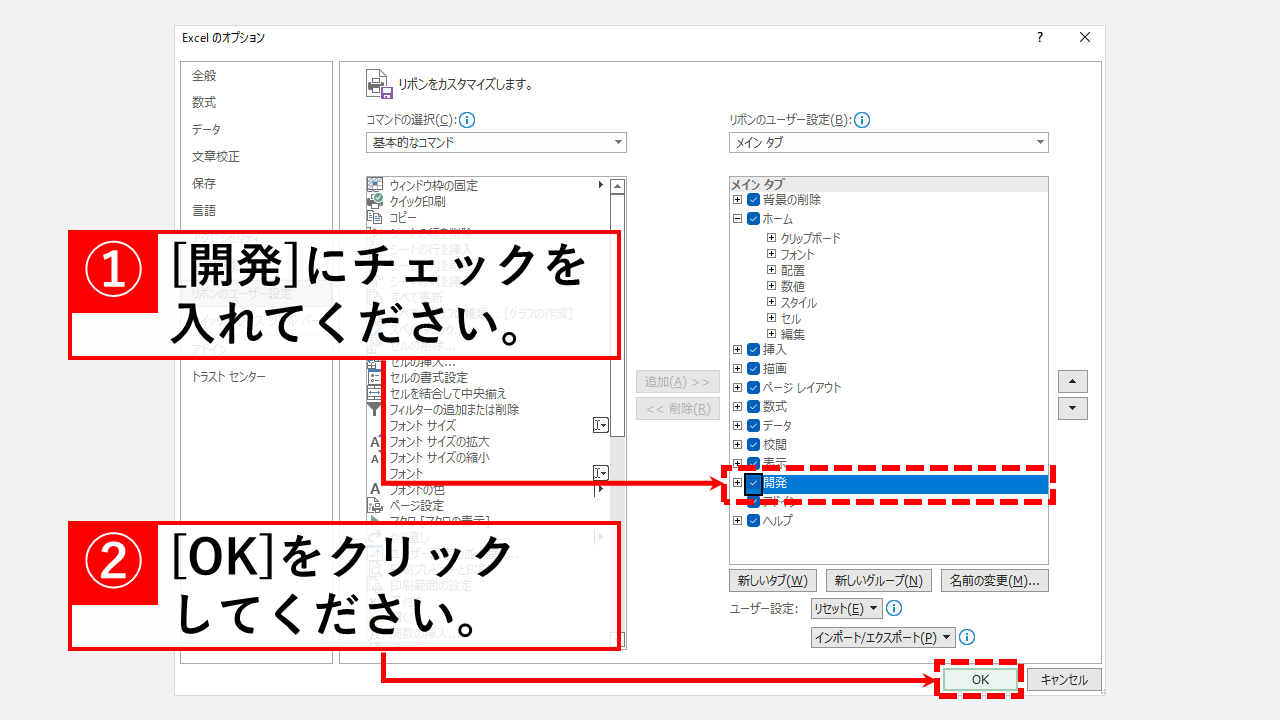Viewport: 1280px width, 720px height.
Task: Expand the 配置 group node
Action: click(x=771, y=270)
